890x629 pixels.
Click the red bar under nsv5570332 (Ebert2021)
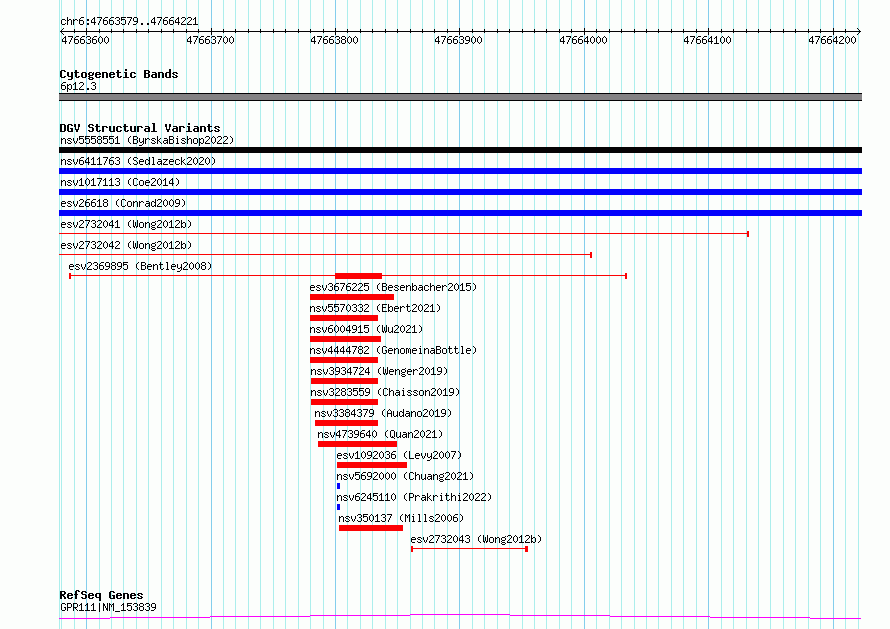pyautogui.click(x=344, y=318)
